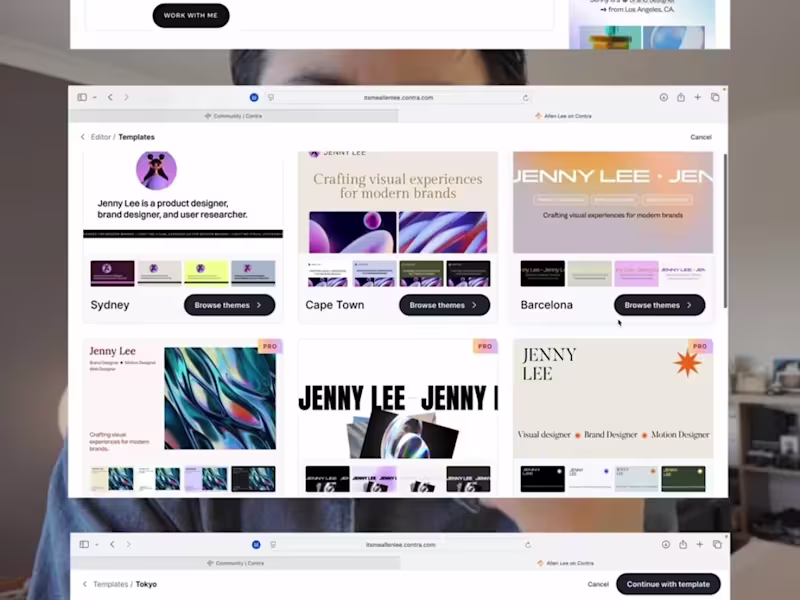Pick the olive green Cape Town theme swatch

click(421, 273)
